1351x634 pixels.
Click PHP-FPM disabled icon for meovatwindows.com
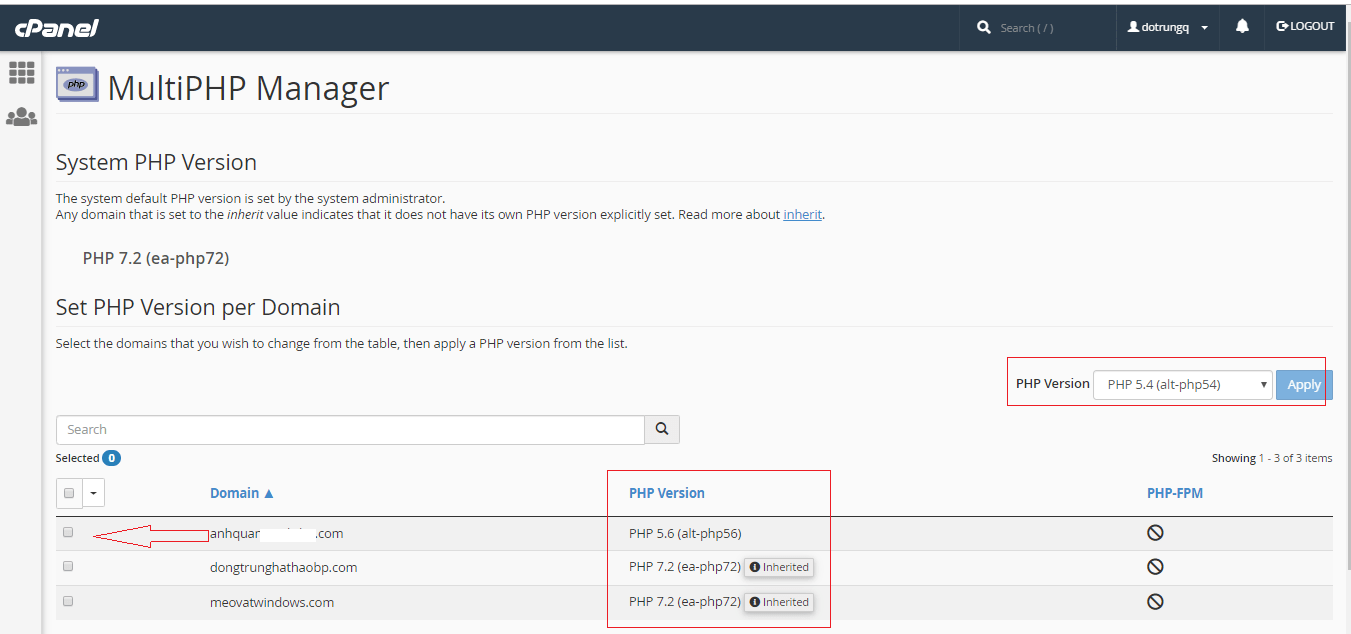pyautogui.click(x=1155, y=602)
